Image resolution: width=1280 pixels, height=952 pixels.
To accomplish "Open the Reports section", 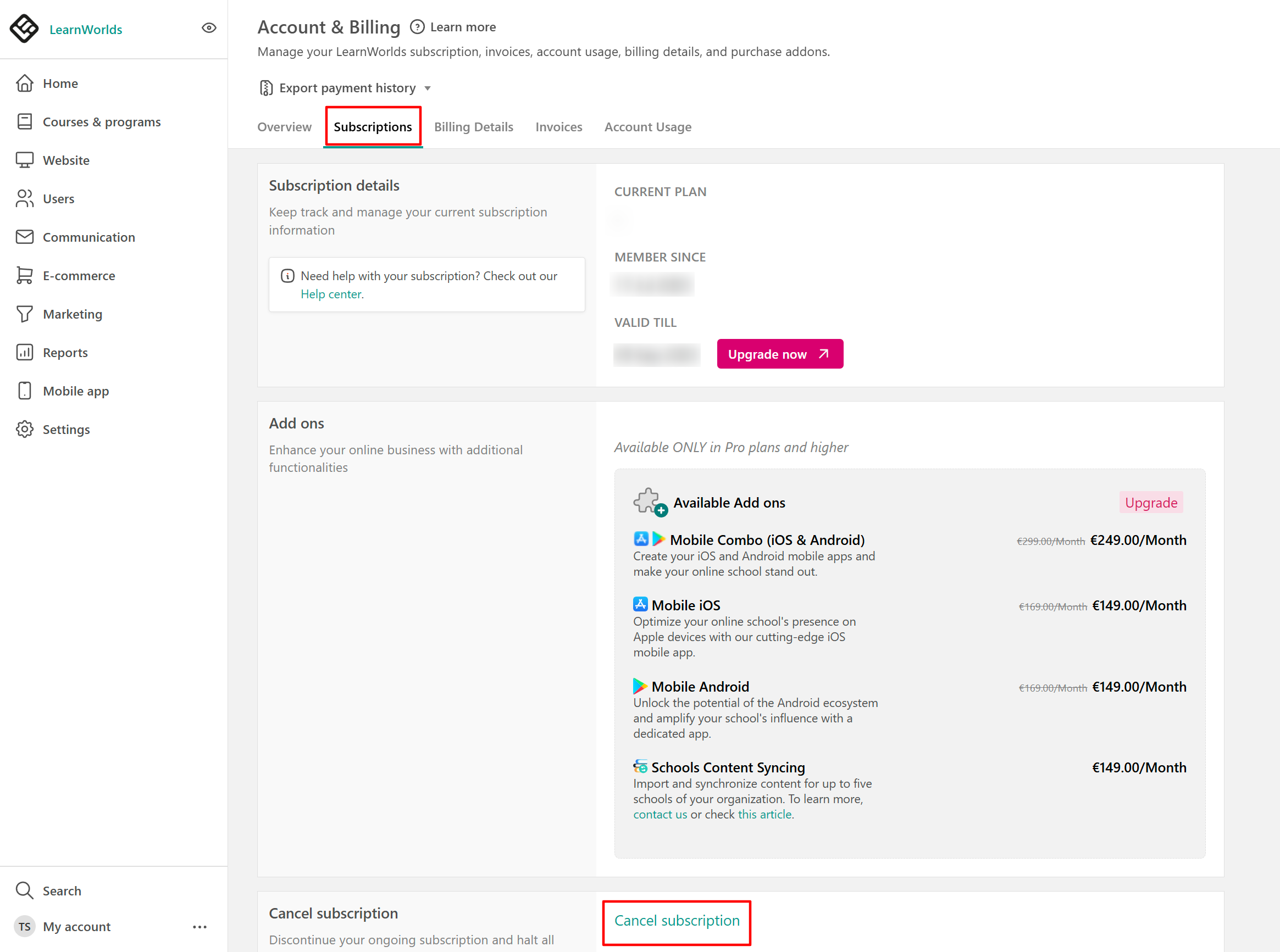I will click(65, 353).
